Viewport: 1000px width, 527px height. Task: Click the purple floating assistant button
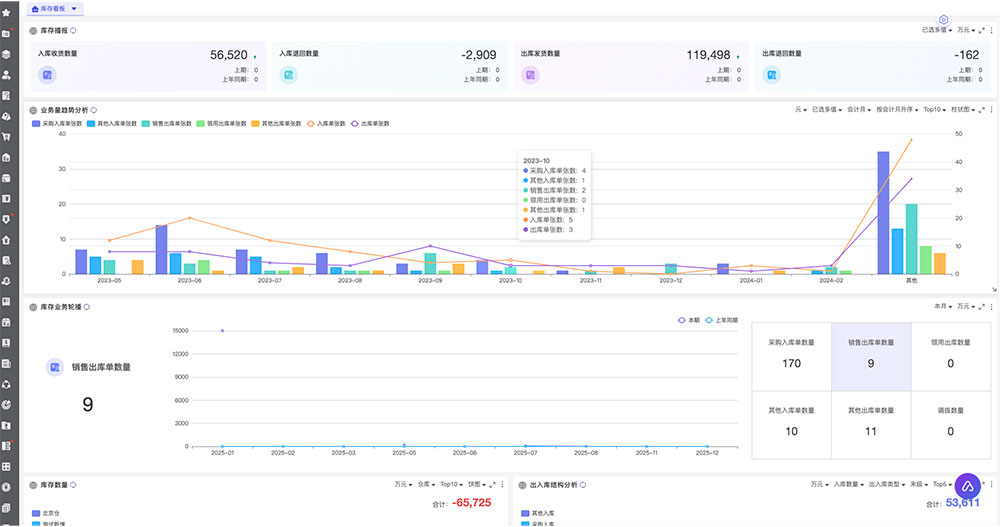pos(969,487)
